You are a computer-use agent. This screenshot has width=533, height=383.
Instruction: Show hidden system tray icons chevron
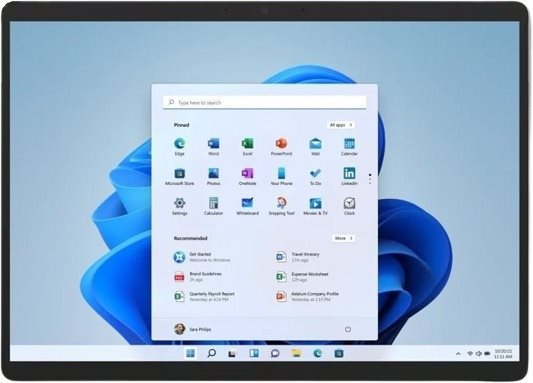[x=458, y=354]
